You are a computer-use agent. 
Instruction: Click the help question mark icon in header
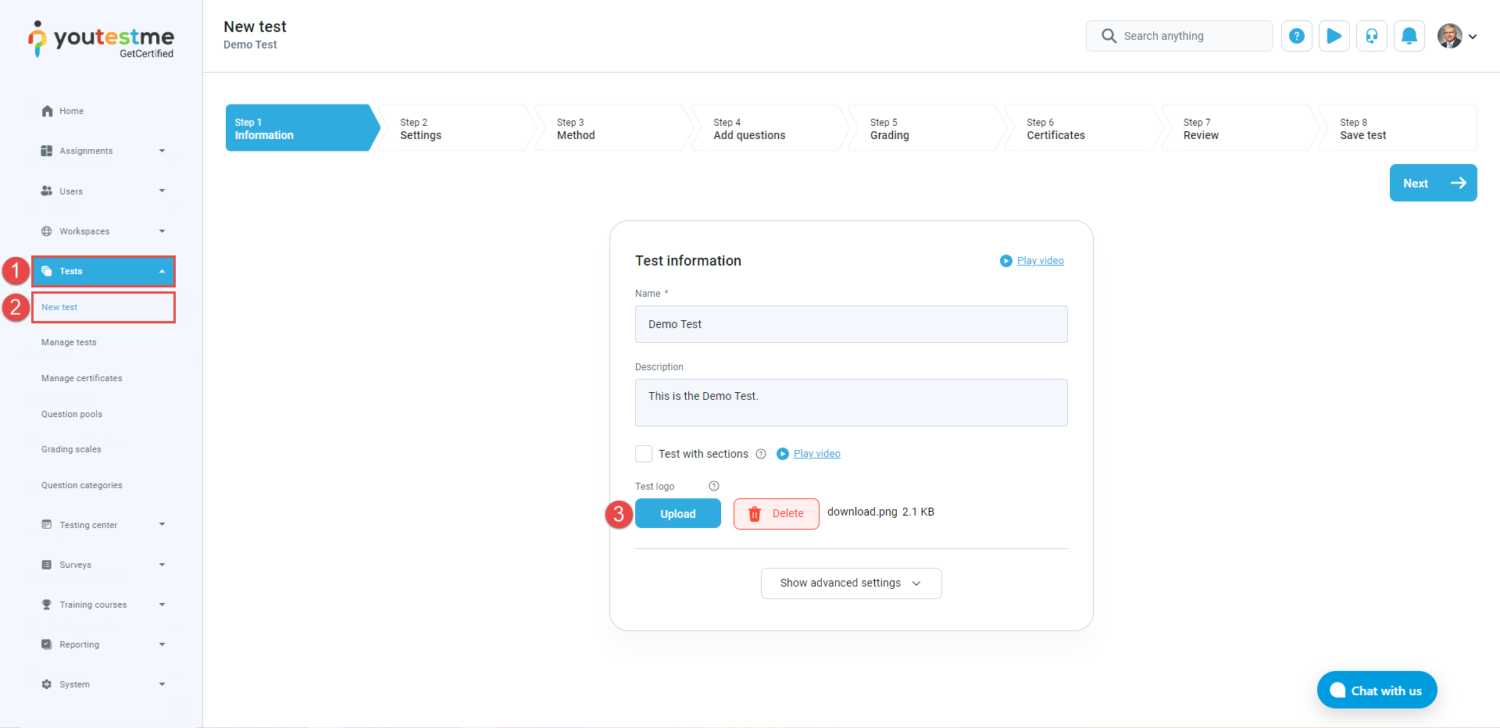[1296, 36]
